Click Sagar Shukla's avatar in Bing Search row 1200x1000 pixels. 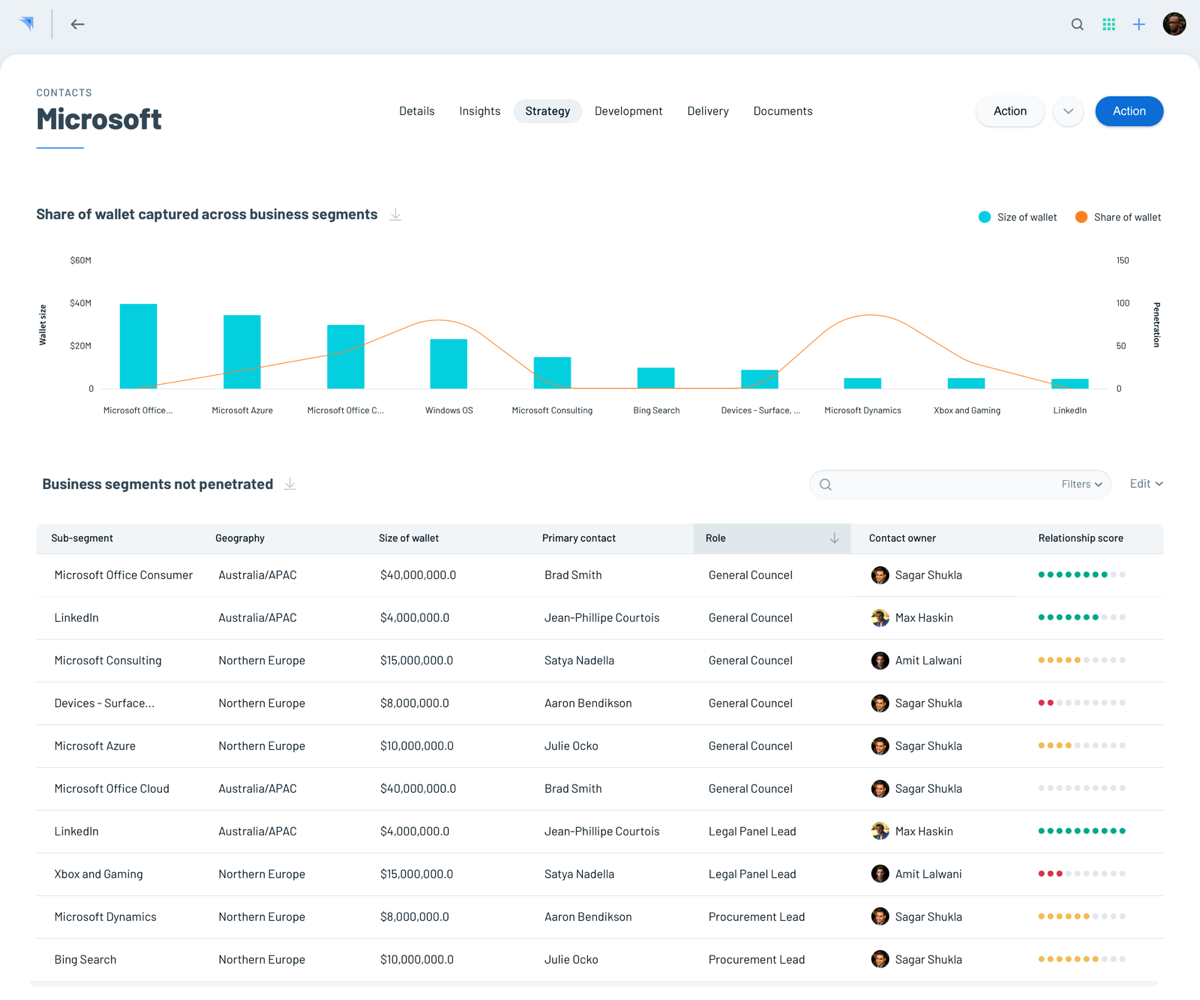click(880, 960)
